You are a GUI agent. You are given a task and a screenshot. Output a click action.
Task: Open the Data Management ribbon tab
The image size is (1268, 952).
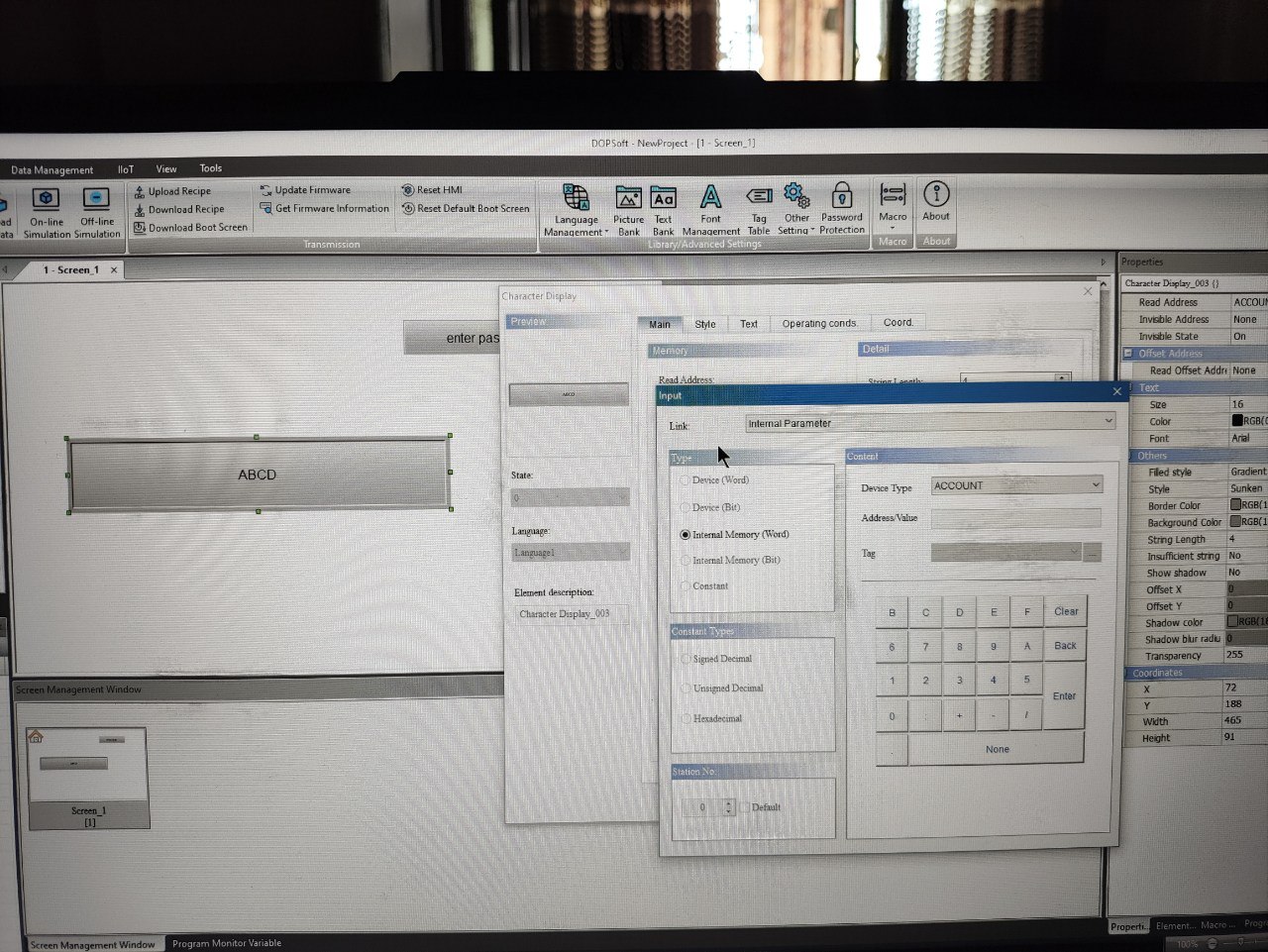pyautogui.click(x=52, y=170)
